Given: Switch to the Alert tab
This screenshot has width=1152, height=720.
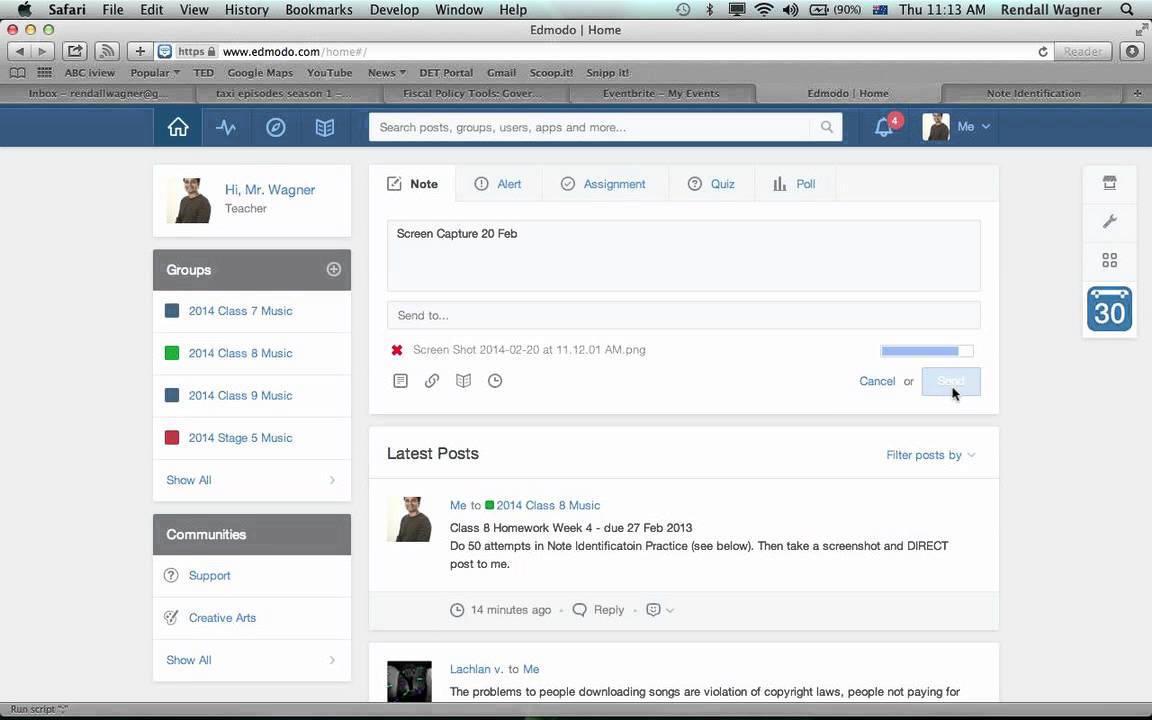Looking at the screenshot, I should click(x=498, y=184).
